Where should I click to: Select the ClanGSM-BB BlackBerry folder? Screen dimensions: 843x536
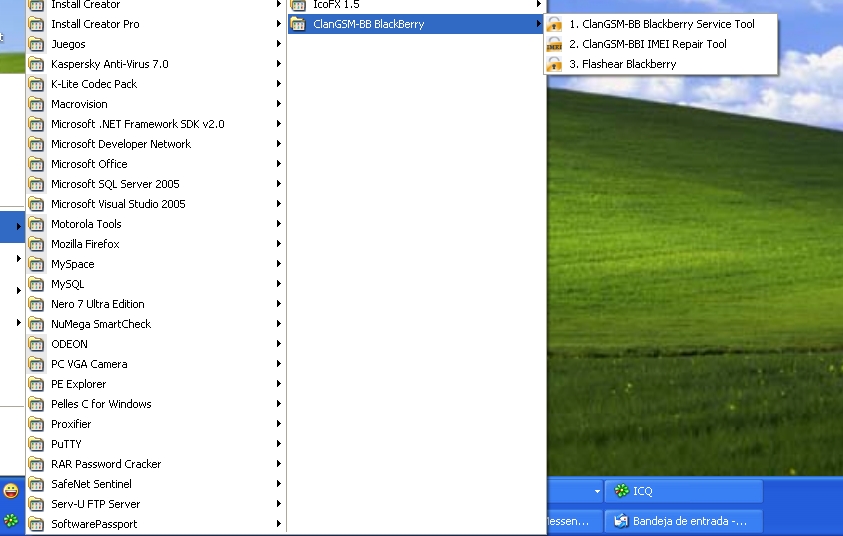coord(416,24)
